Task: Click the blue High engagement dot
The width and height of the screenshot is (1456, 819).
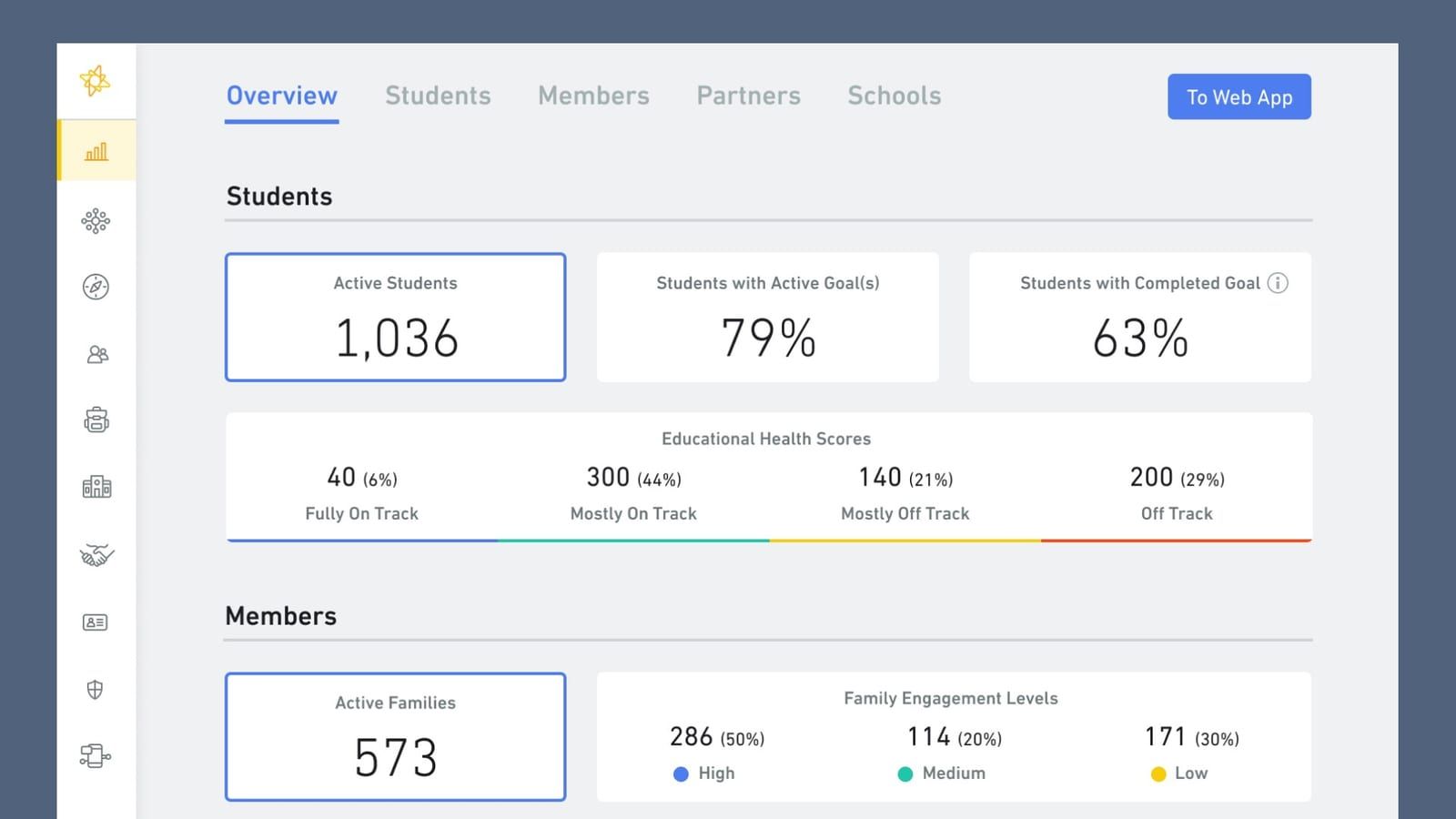Action: tap(680, 773)
